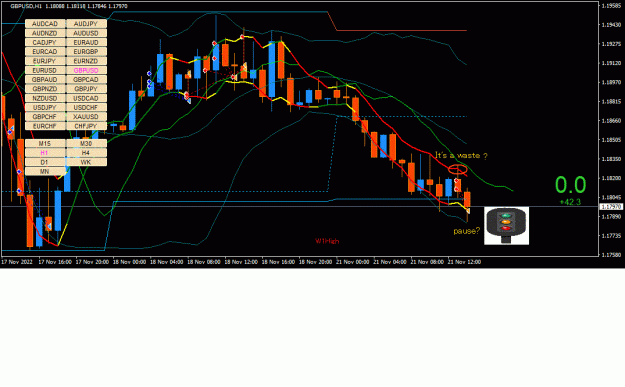Click the 17 Nov 16:00 time axis label
Viewport: 625px width, 387px height.
55,262
